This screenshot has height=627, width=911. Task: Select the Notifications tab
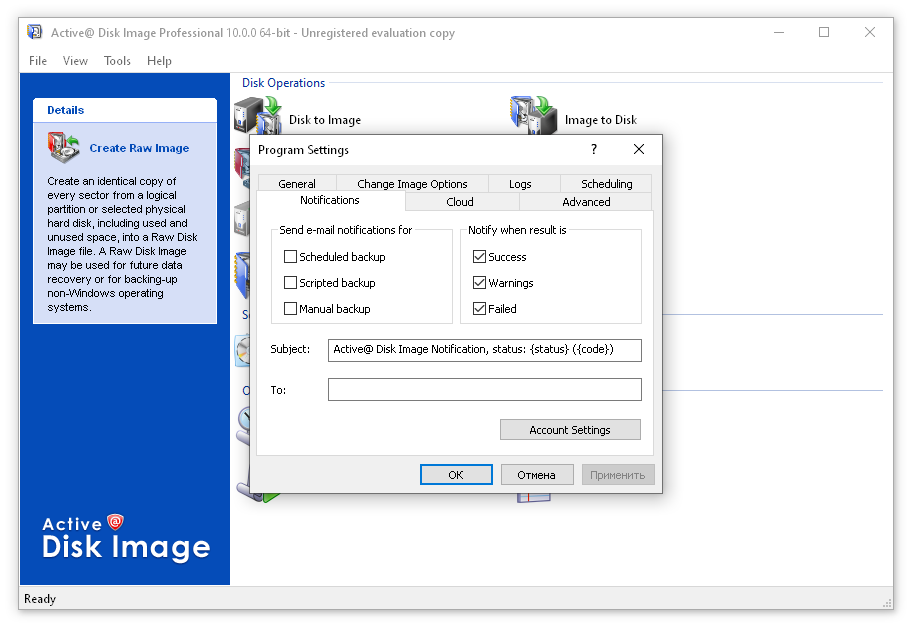(329, 200)
